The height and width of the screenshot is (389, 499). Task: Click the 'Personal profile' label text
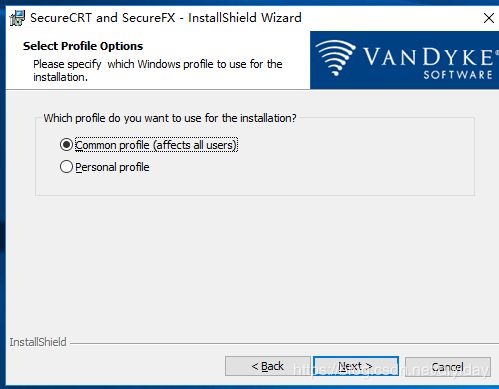pyautogui.click(x=112, y=167)
